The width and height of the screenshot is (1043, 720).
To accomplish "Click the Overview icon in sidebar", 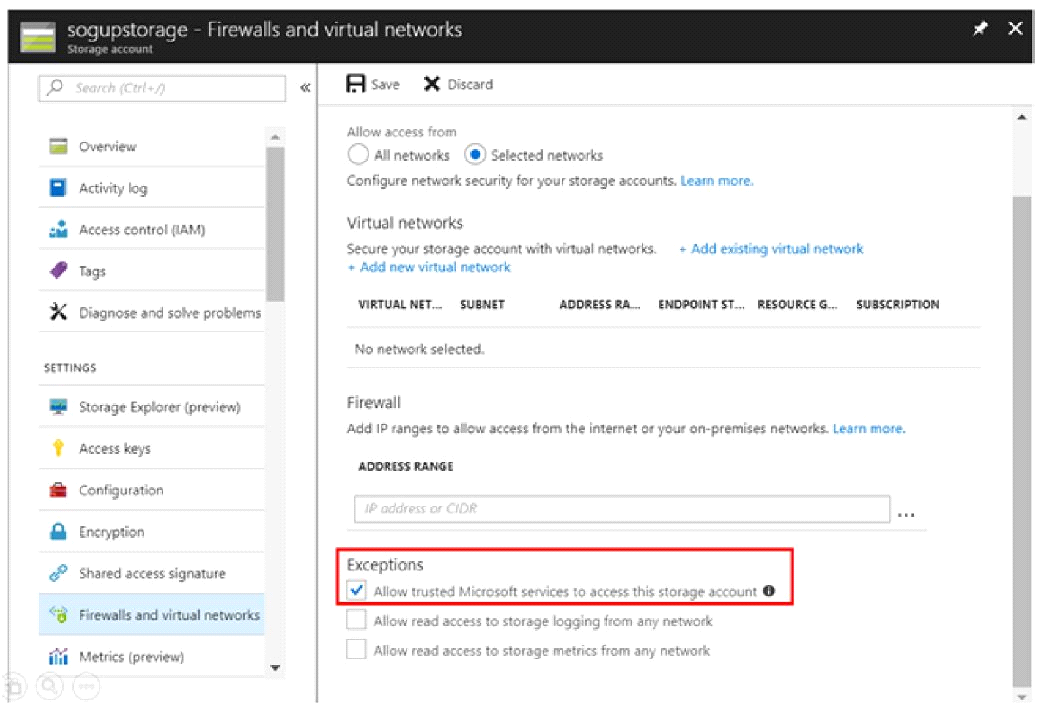I will click(59, 146).
